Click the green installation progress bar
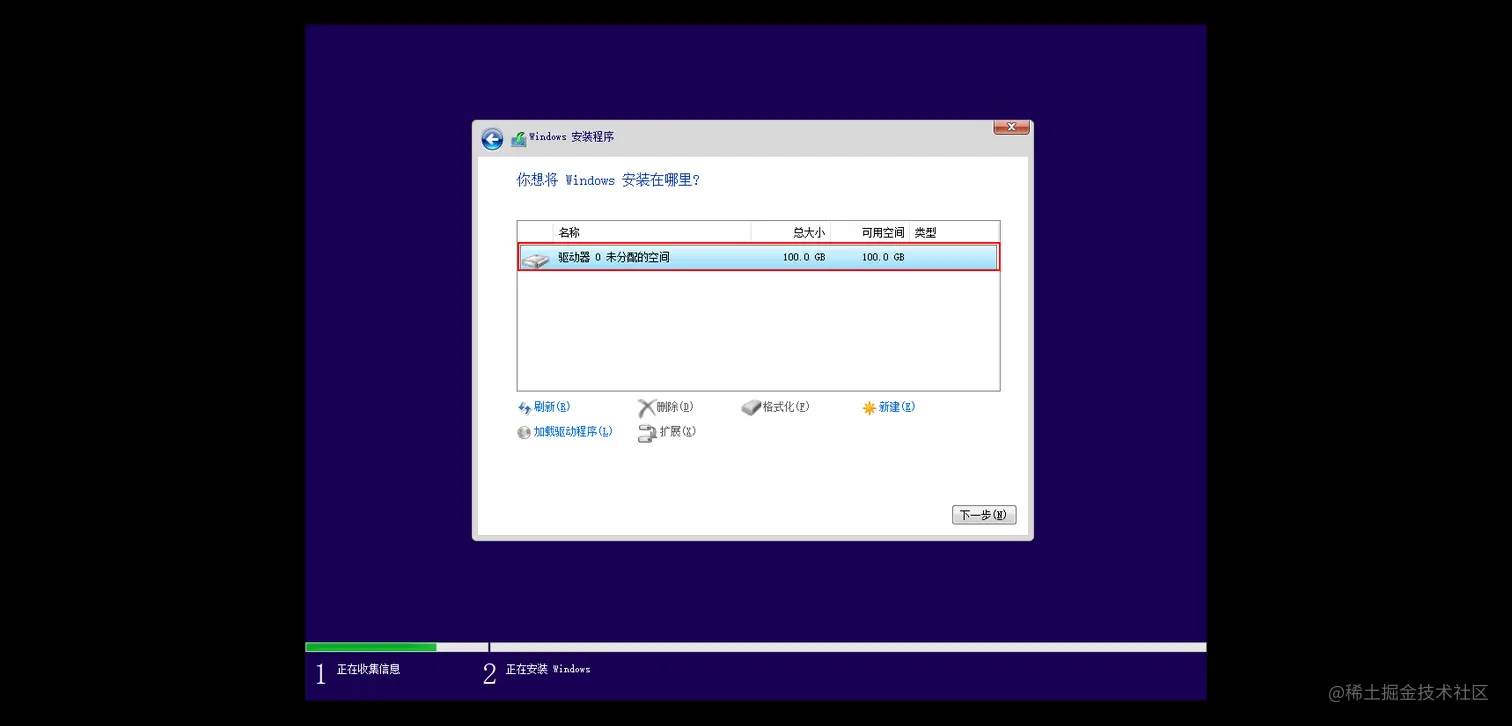1512x726 pixels. pos(370,647)
